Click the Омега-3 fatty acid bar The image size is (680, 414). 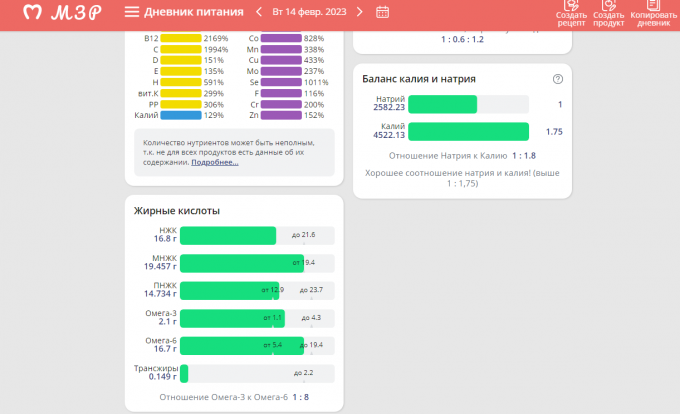click(x=232, y=319)
